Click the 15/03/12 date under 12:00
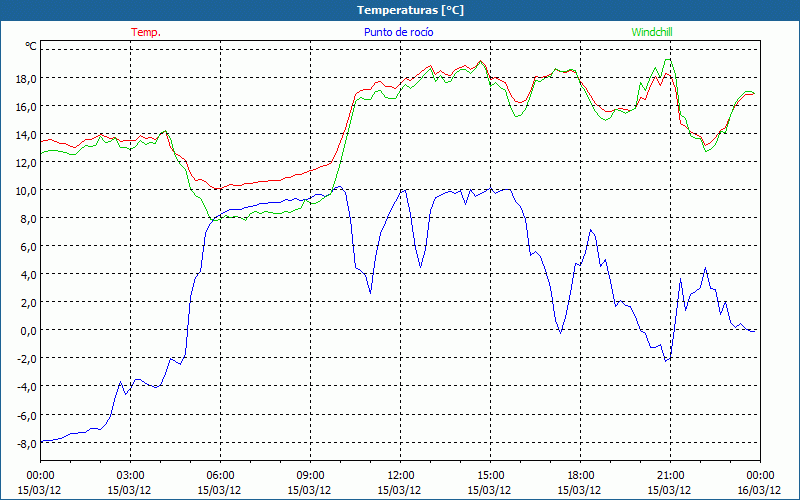This screenshot has width=800, height=500. pyautogui.click(x=399, y=490)
